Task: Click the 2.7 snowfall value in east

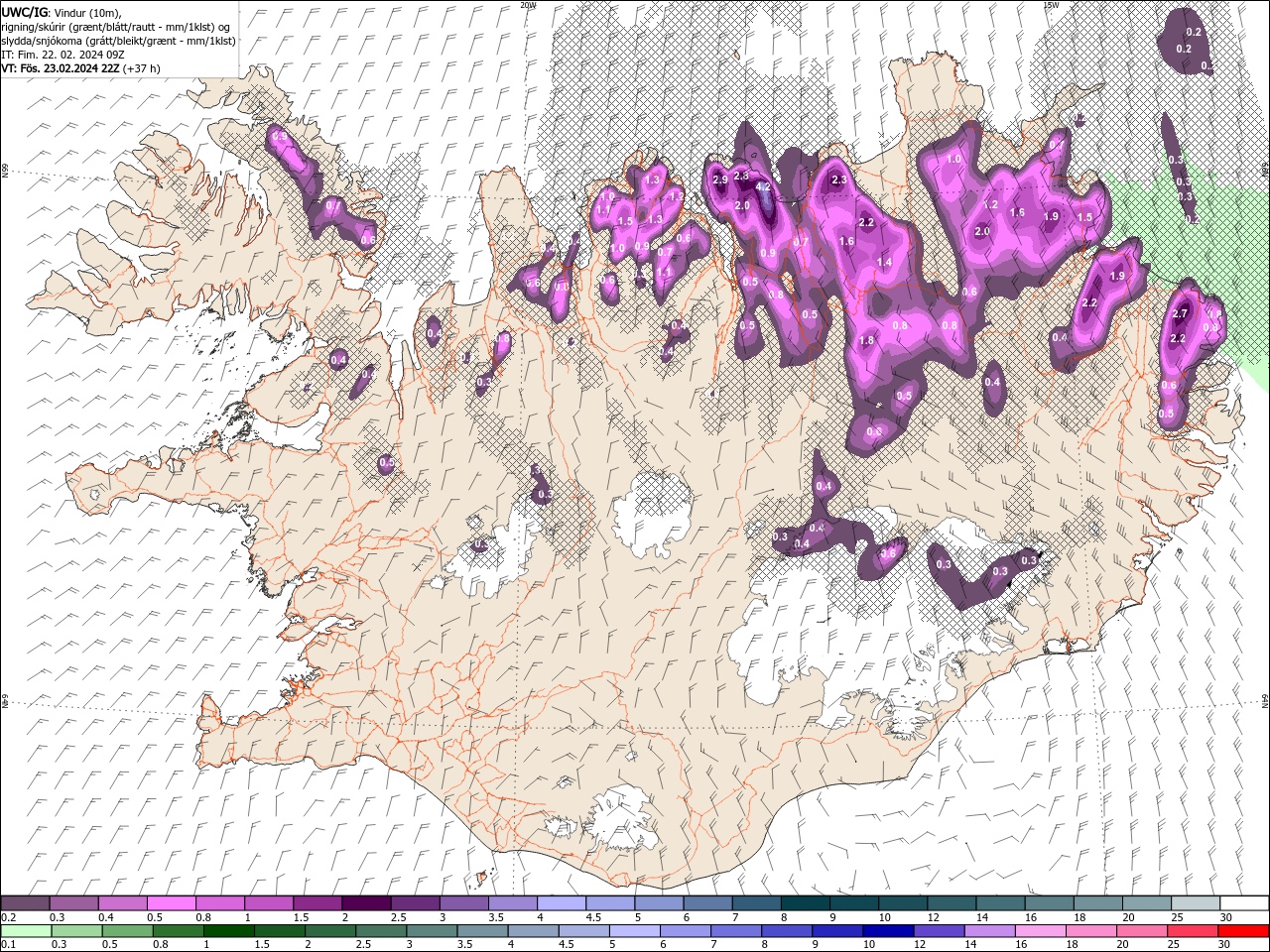Action: coord(1180,314)
